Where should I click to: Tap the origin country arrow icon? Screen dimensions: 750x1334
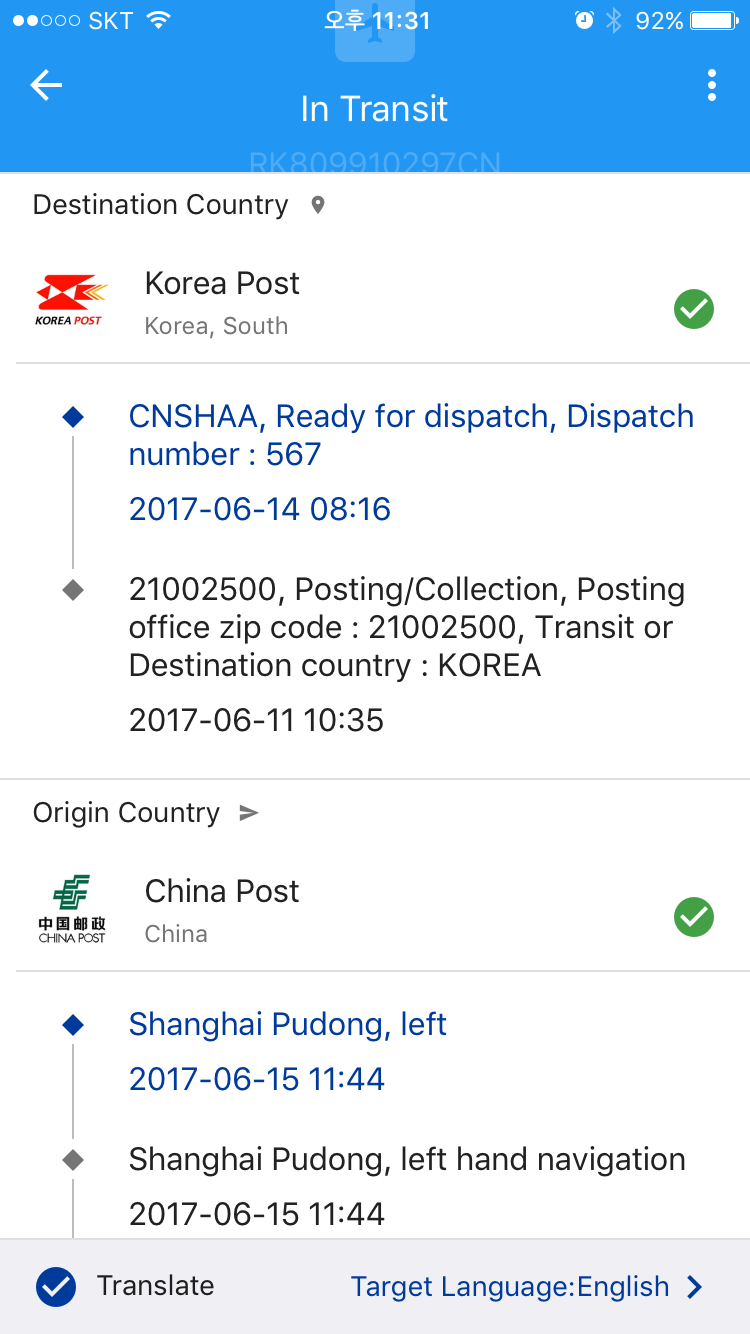pos(249,813)
